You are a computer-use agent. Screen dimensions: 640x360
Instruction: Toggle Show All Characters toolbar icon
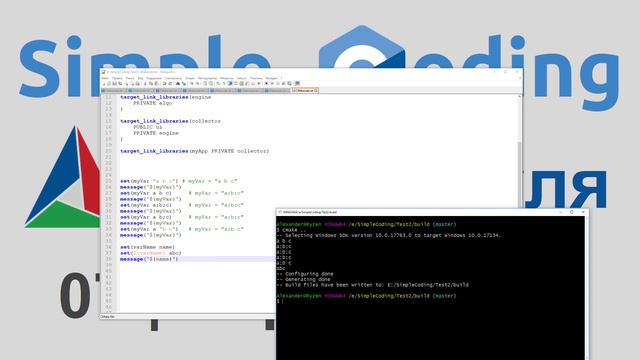(224, 83)
